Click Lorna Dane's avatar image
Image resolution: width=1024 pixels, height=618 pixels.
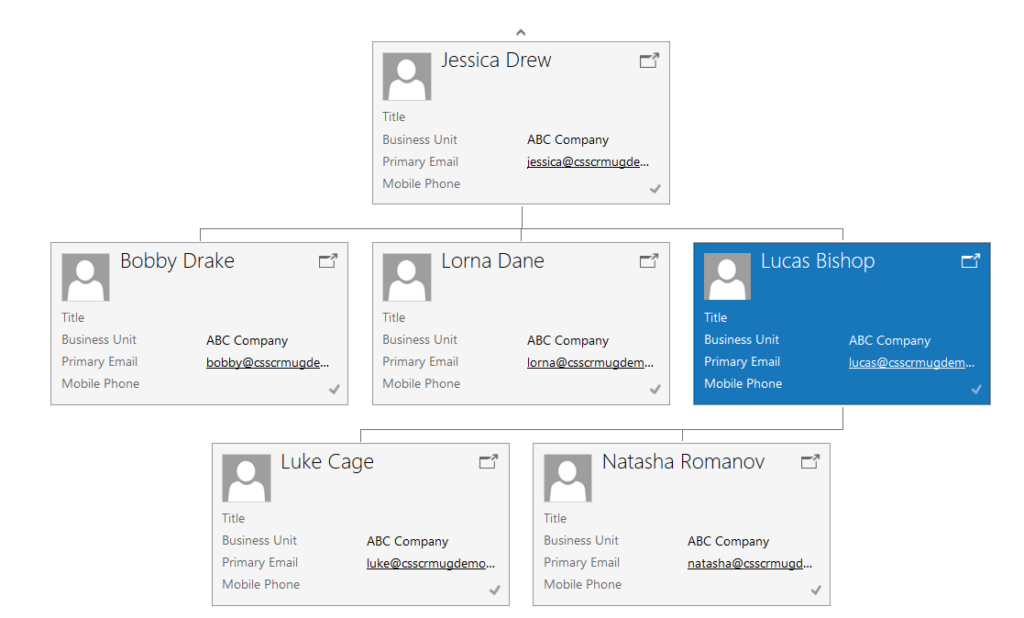point(407,275)
